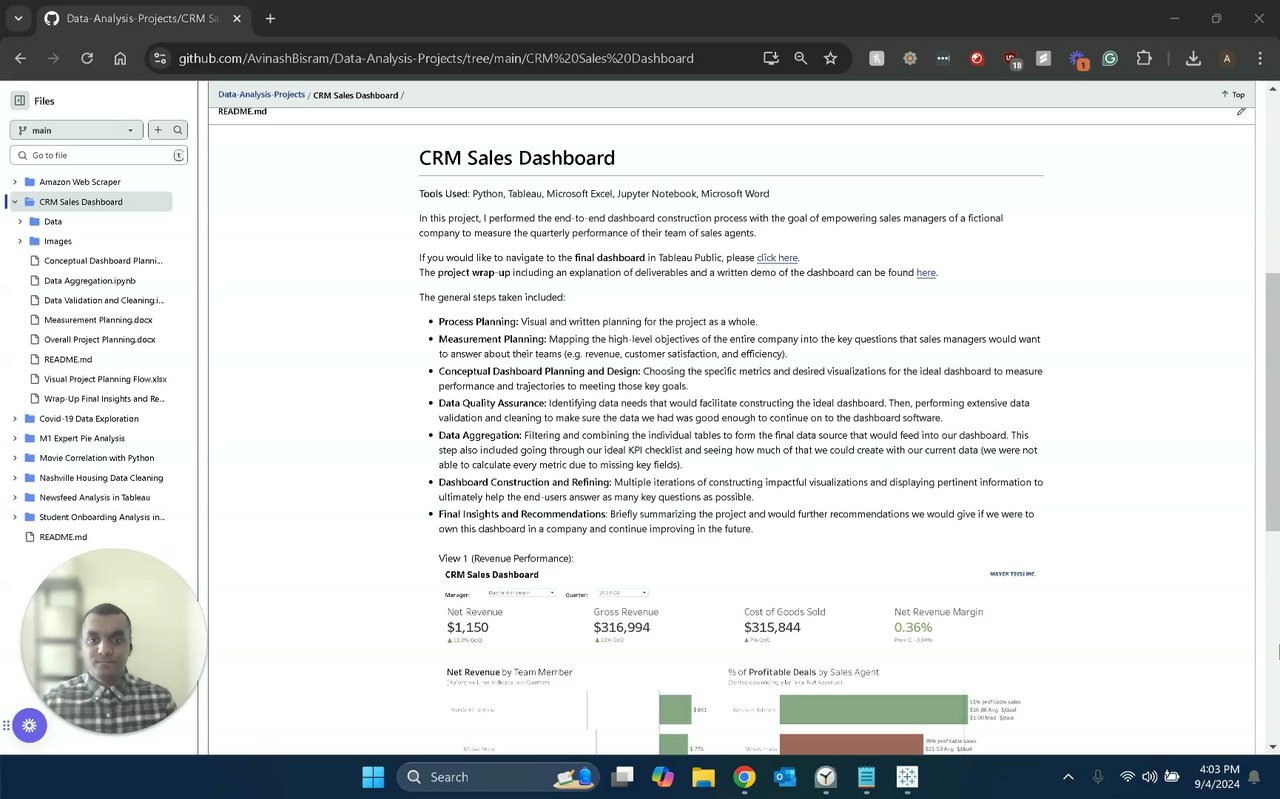Bookmark this page with the star

coord(830,58)
